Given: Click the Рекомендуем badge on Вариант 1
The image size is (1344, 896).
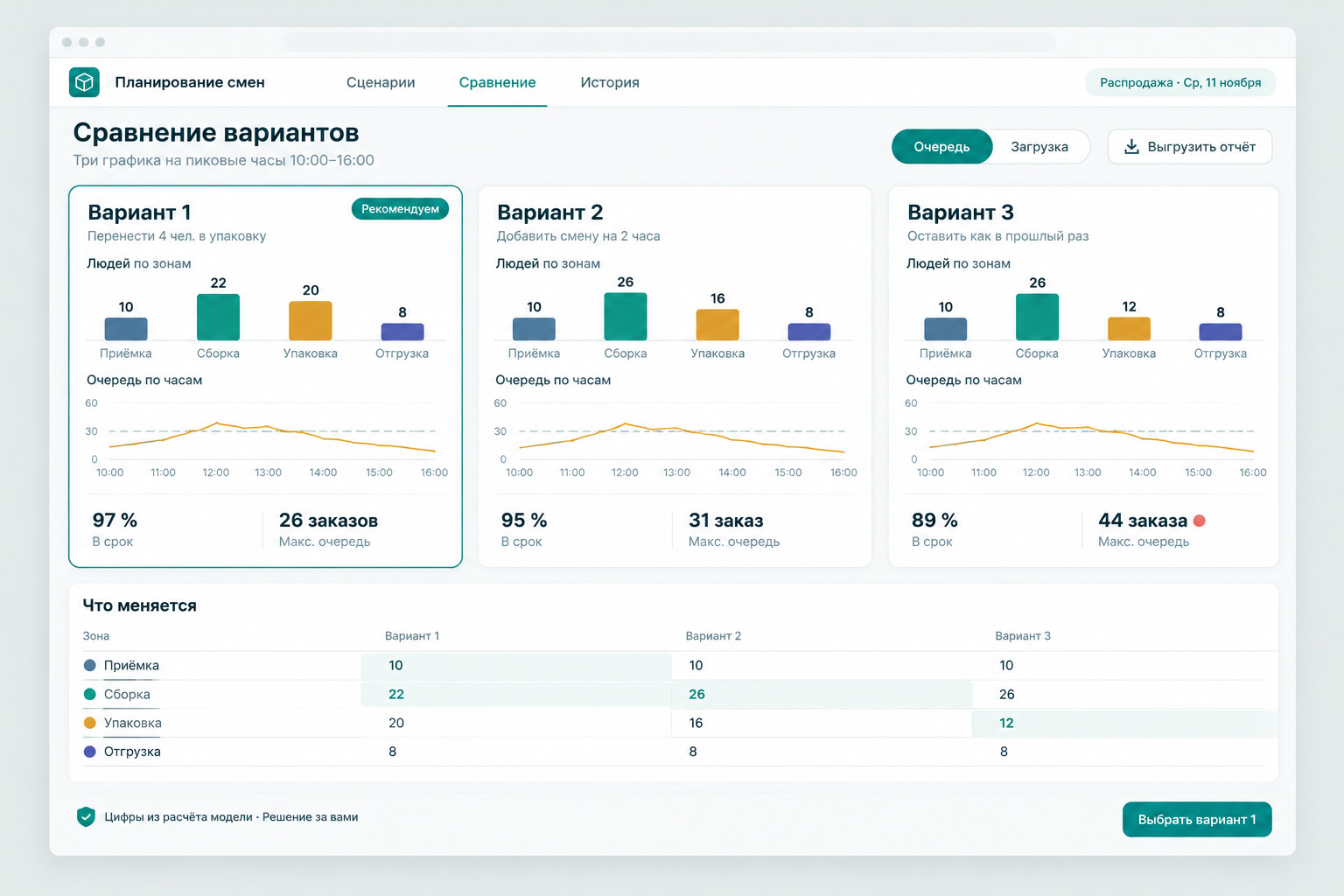Looking at the screenshot, I should pos(400,209).
